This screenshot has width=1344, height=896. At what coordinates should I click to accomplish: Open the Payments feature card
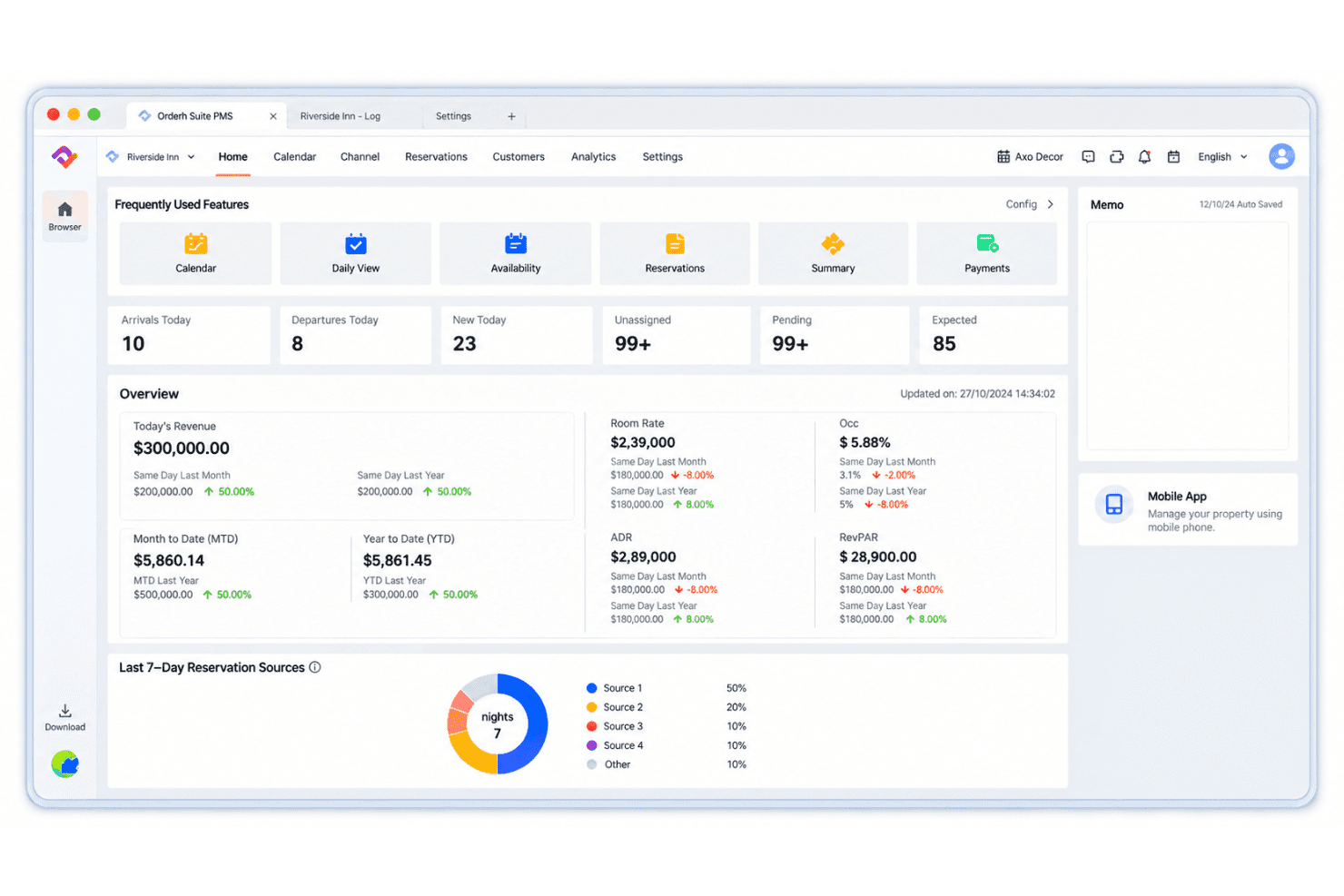coord(987,253)
